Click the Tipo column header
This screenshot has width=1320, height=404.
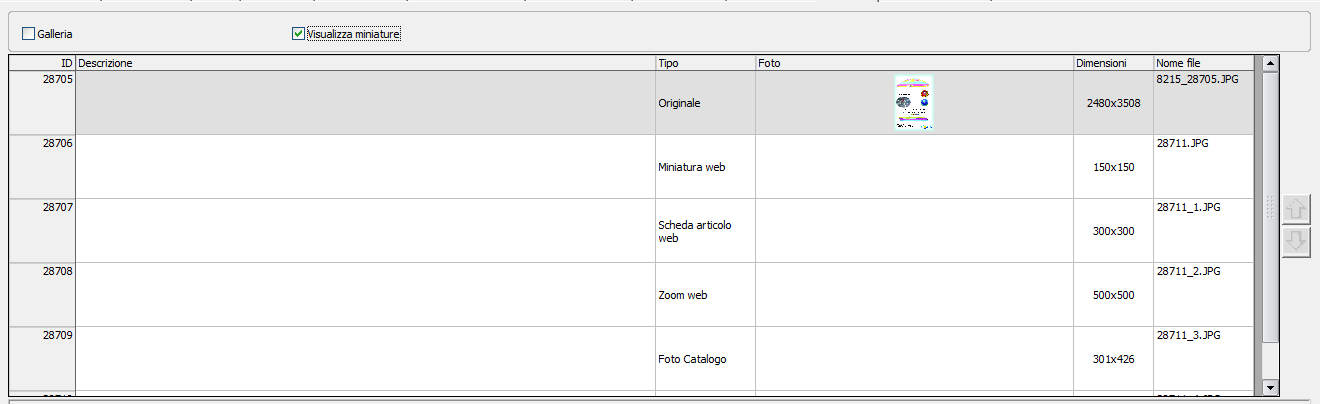(x=705, y=63)
